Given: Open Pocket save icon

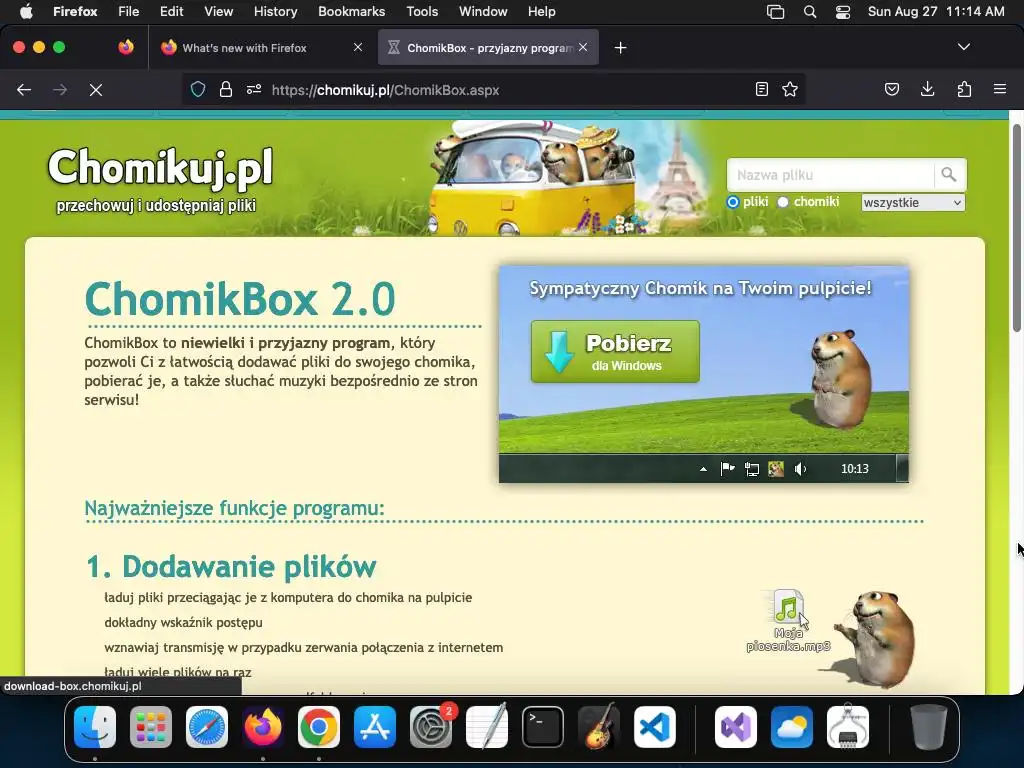Looking at the screenshot, I should [x=892, y=89].
